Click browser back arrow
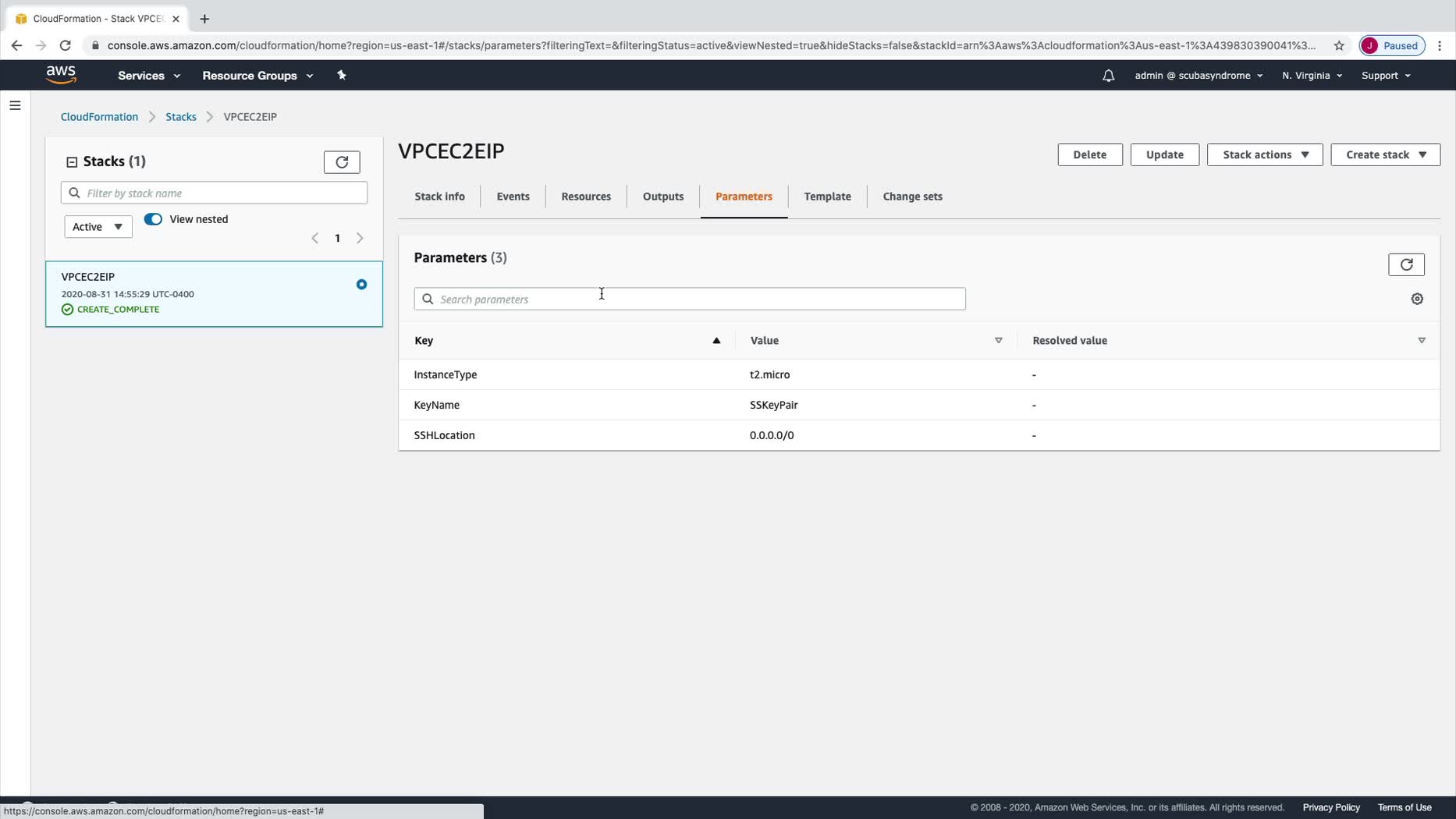1456x819 pixels. click(x=16, y=45)
